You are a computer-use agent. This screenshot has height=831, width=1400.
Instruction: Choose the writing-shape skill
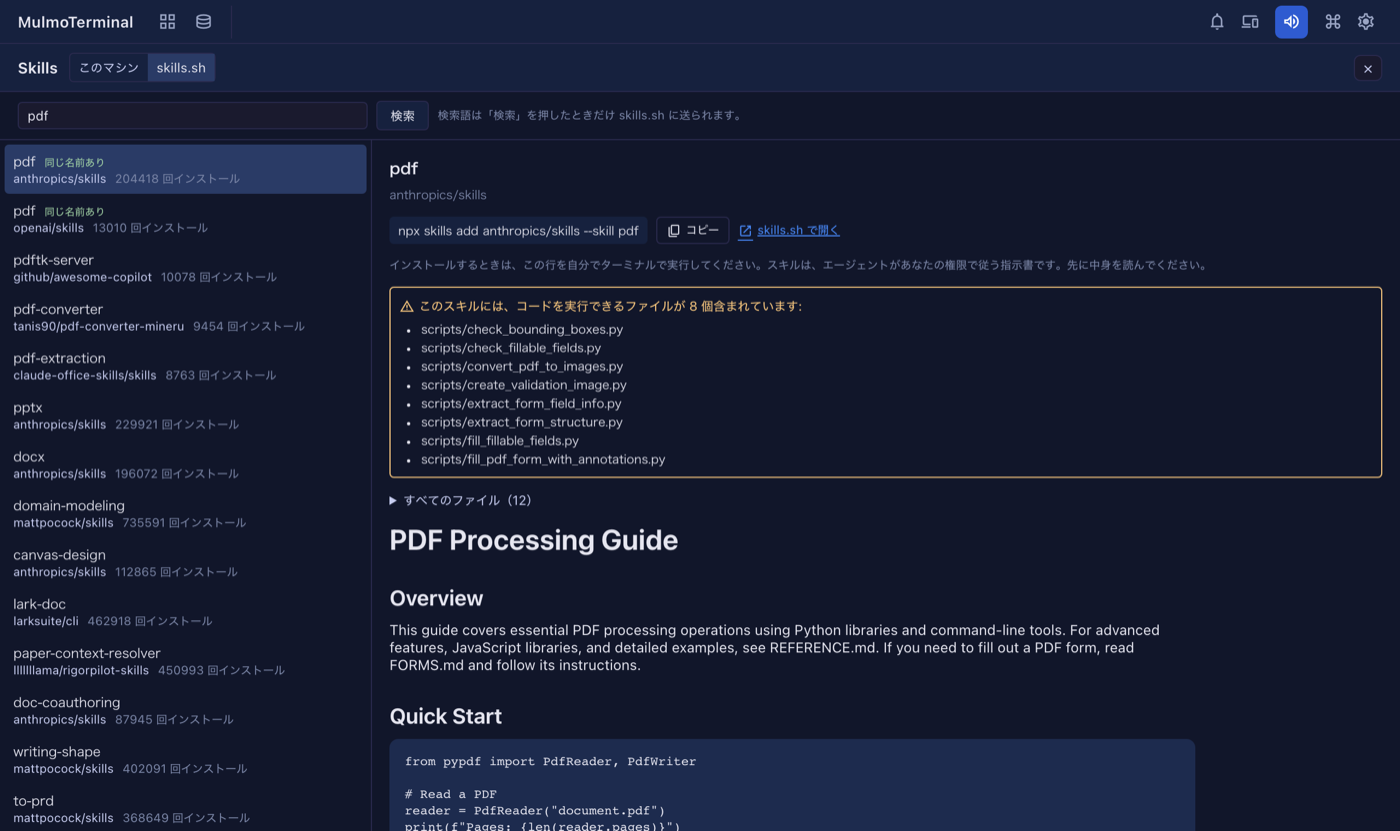pos(186,759)
